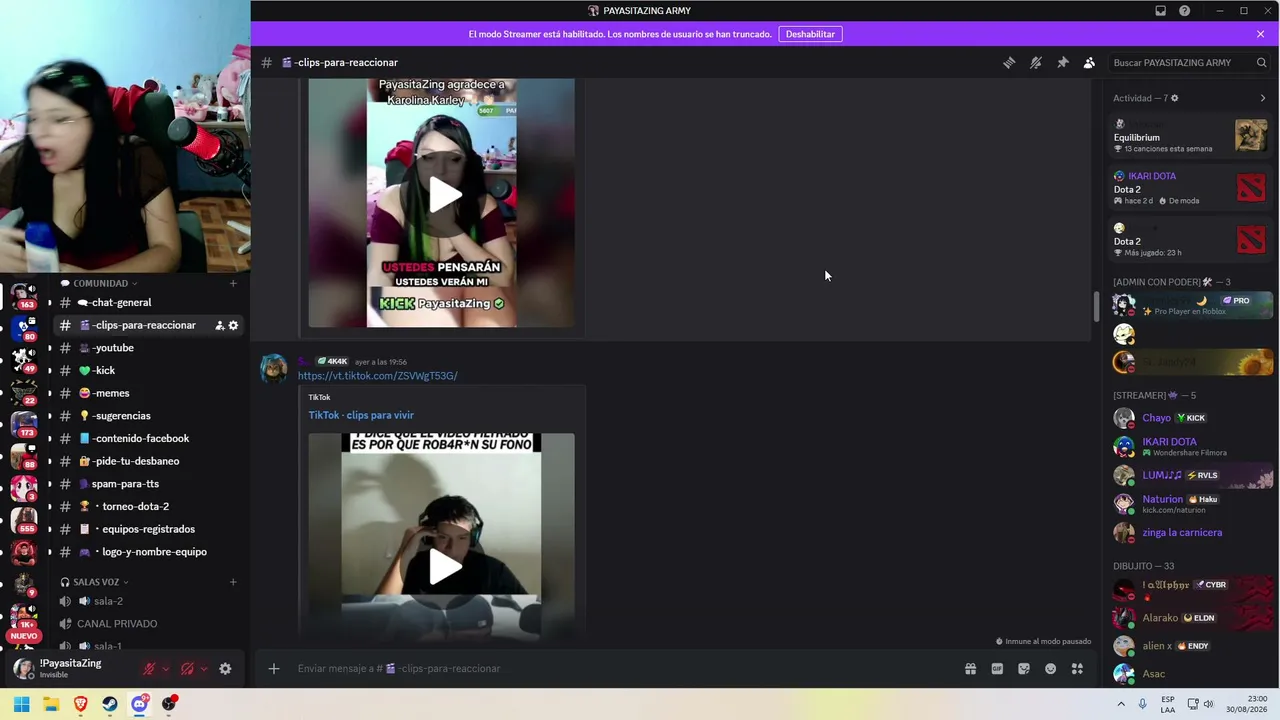
Task: Click the plus attach button in message bar
Action: (273, 669)
